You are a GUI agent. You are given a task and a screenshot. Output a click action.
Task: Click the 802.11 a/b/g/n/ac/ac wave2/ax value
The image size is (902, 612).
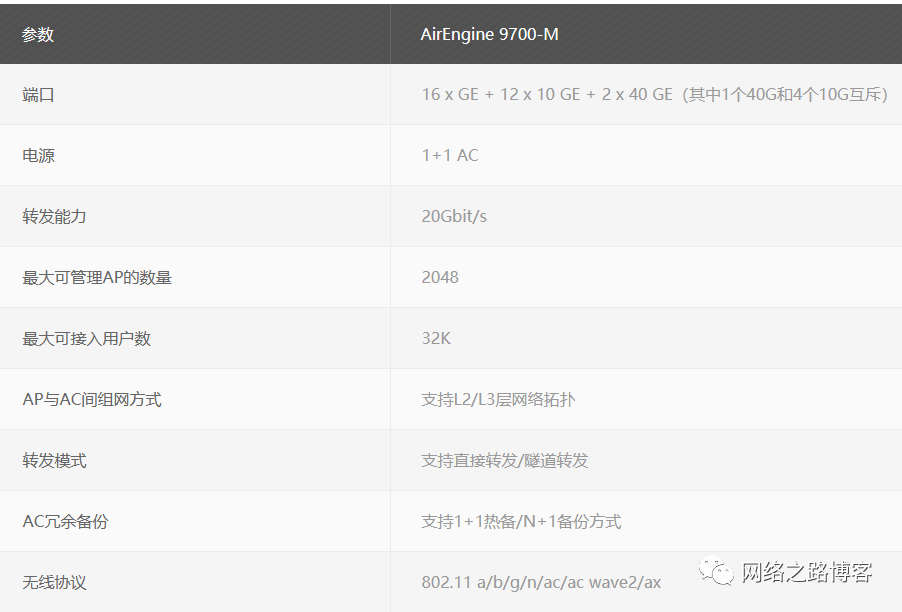click(x=541, y=582)
